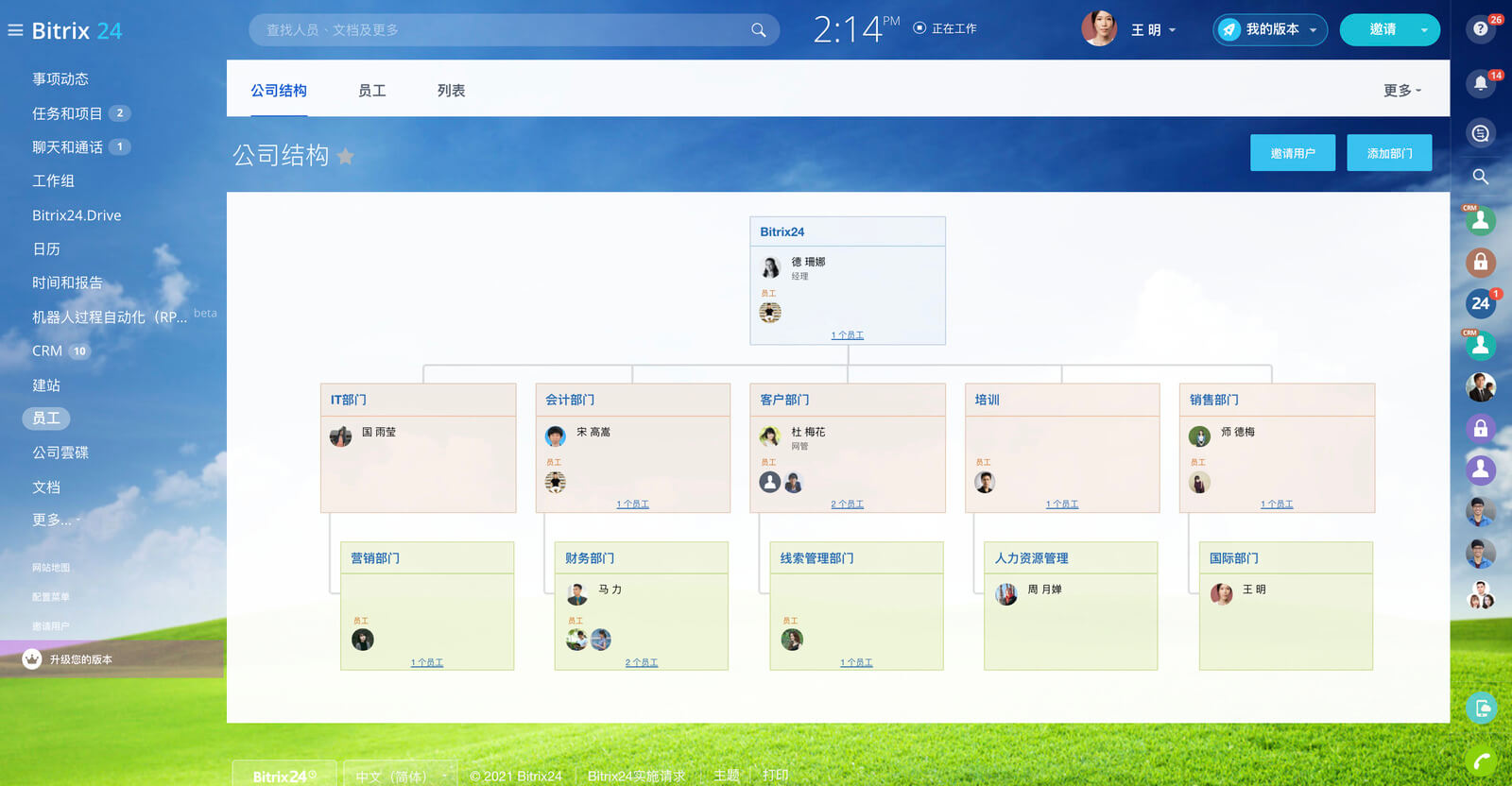Click the Bitrix 24 logo
This screenshot has width=1512, height=786.
point(77,30)
